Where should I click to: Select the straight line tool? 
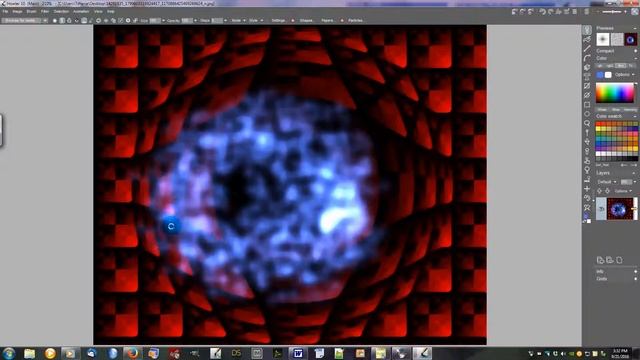(x=587, y=48)
